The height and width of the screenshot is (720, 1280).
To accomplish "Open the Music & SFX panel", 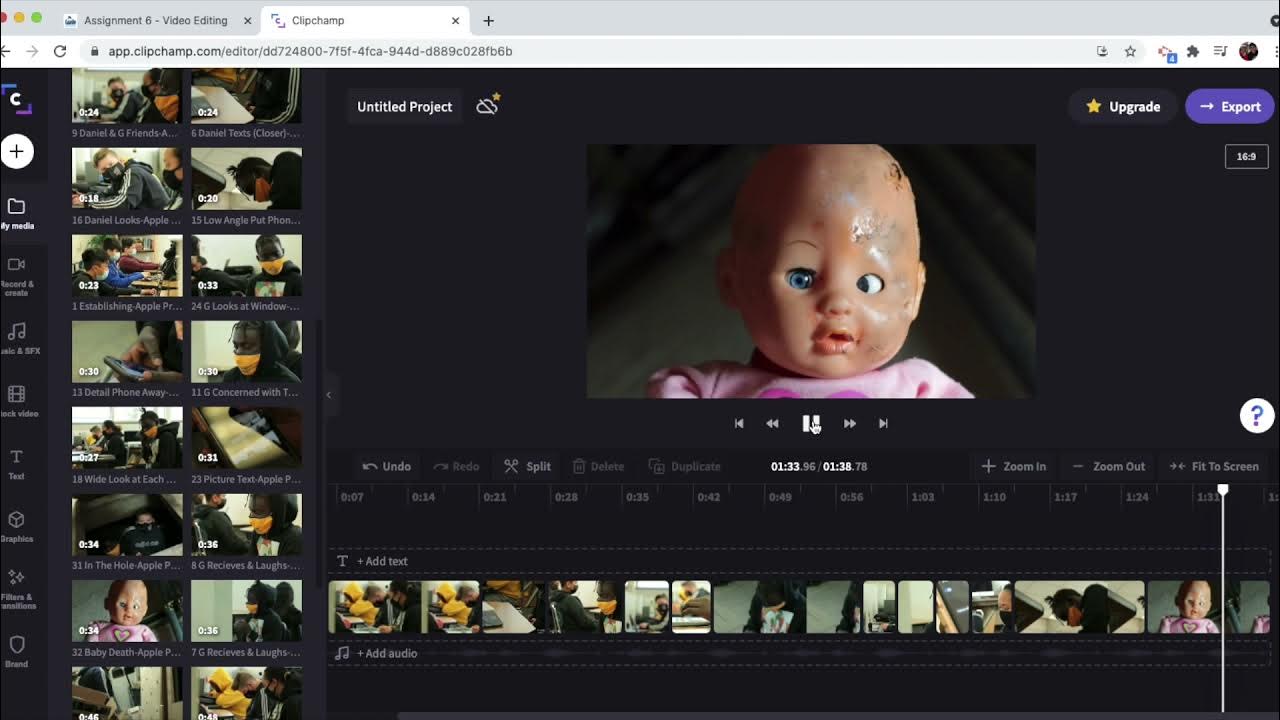I will tap(17, 339).
